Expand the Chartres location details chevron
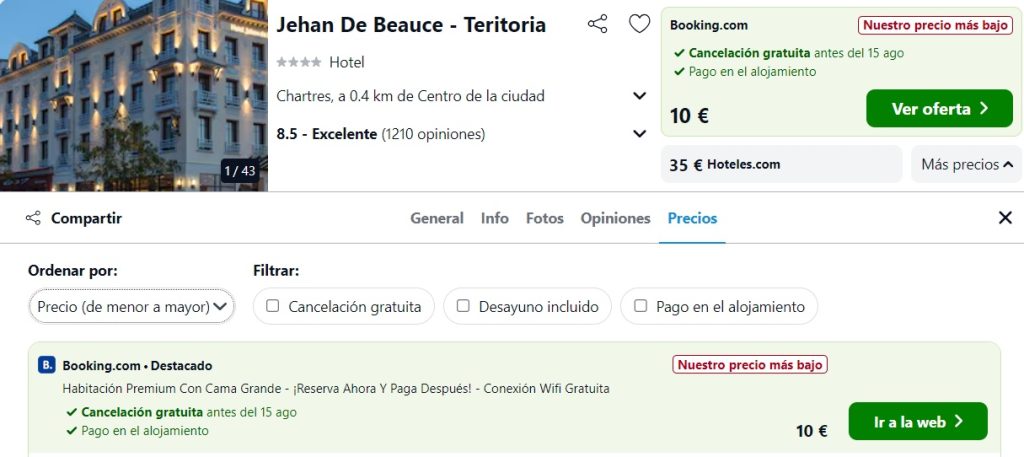The width and height of the screenshot is (1024, 457). [x=639, y=96]
